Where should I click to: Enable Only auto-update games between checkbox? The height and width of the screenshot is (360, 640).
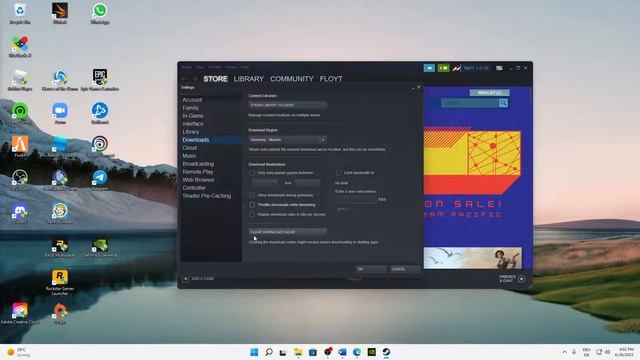(x=252, y=173)
